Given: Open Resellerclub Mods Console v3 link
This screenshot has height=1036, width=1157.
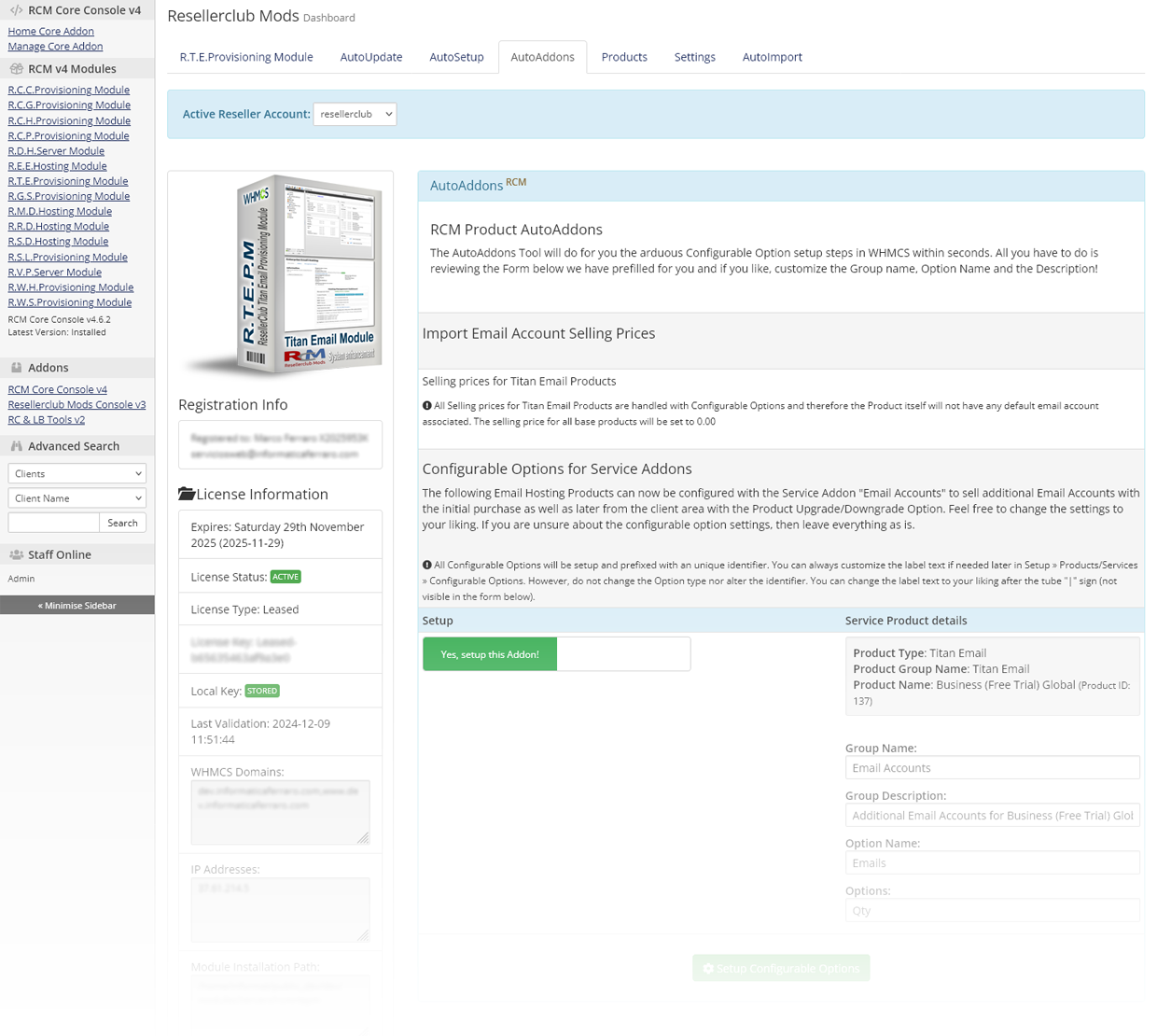Looking at the screenshot, I should 77,404.
